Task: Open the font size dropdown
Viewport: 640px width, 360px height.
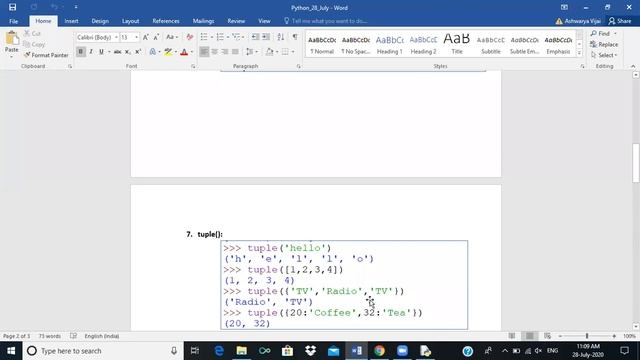Action: [136, 37]
